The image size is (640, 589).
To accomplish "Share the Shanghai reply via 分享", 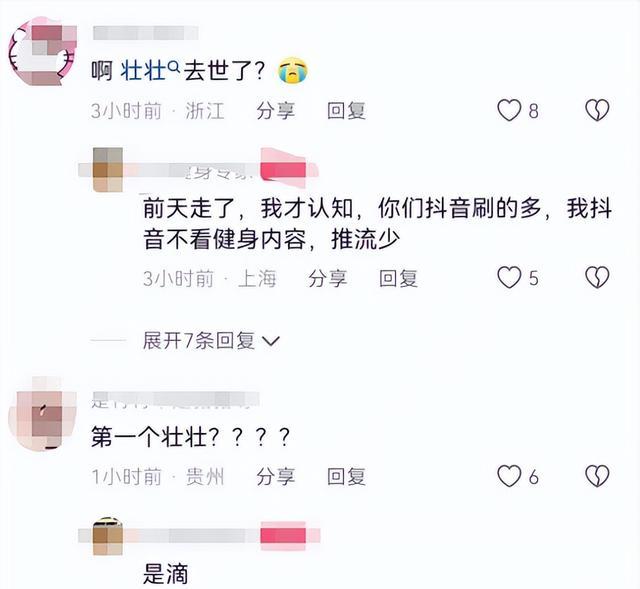I will 327,278.
